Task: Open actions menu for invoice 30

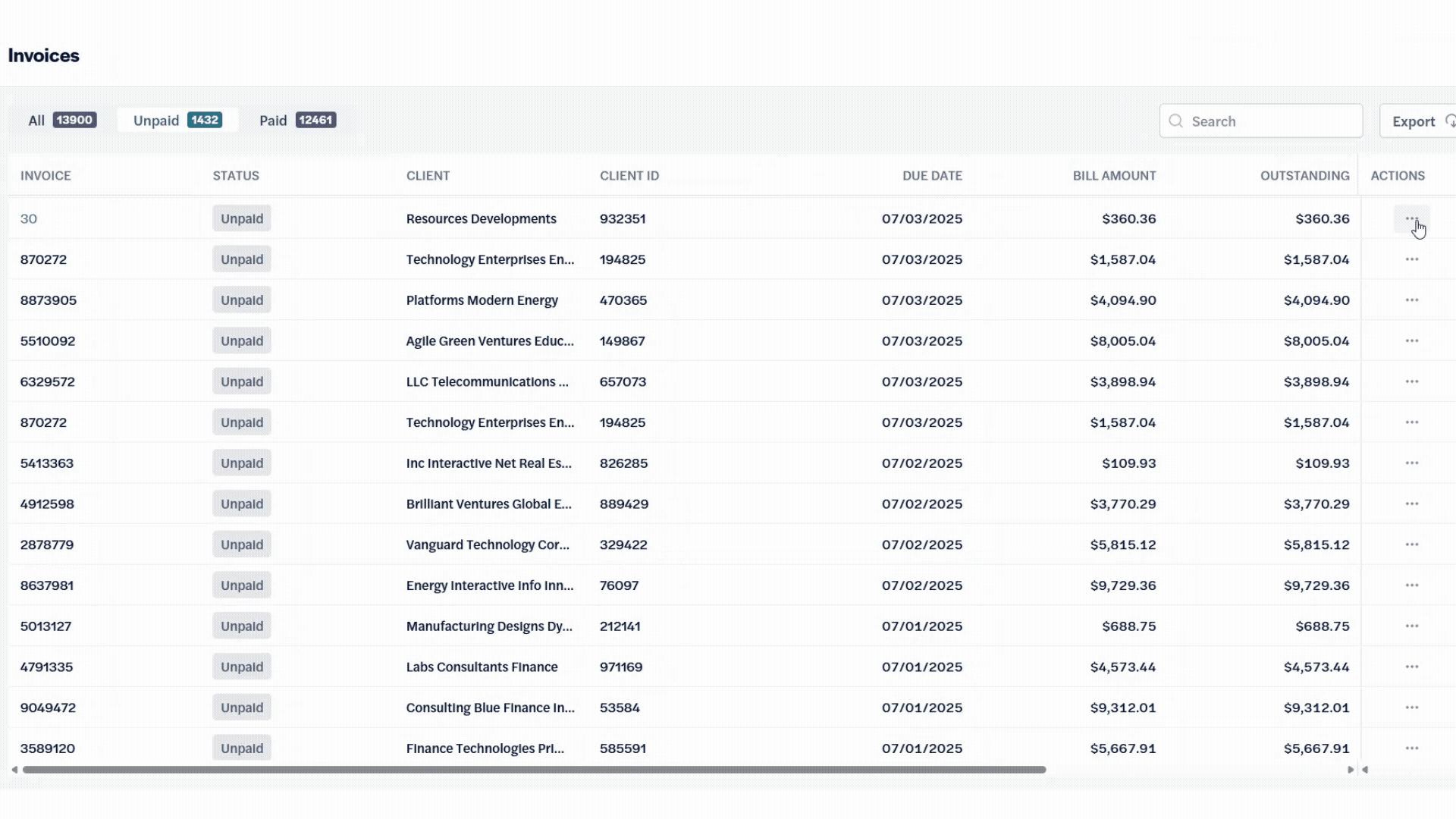Action: tap(1411, 218)
